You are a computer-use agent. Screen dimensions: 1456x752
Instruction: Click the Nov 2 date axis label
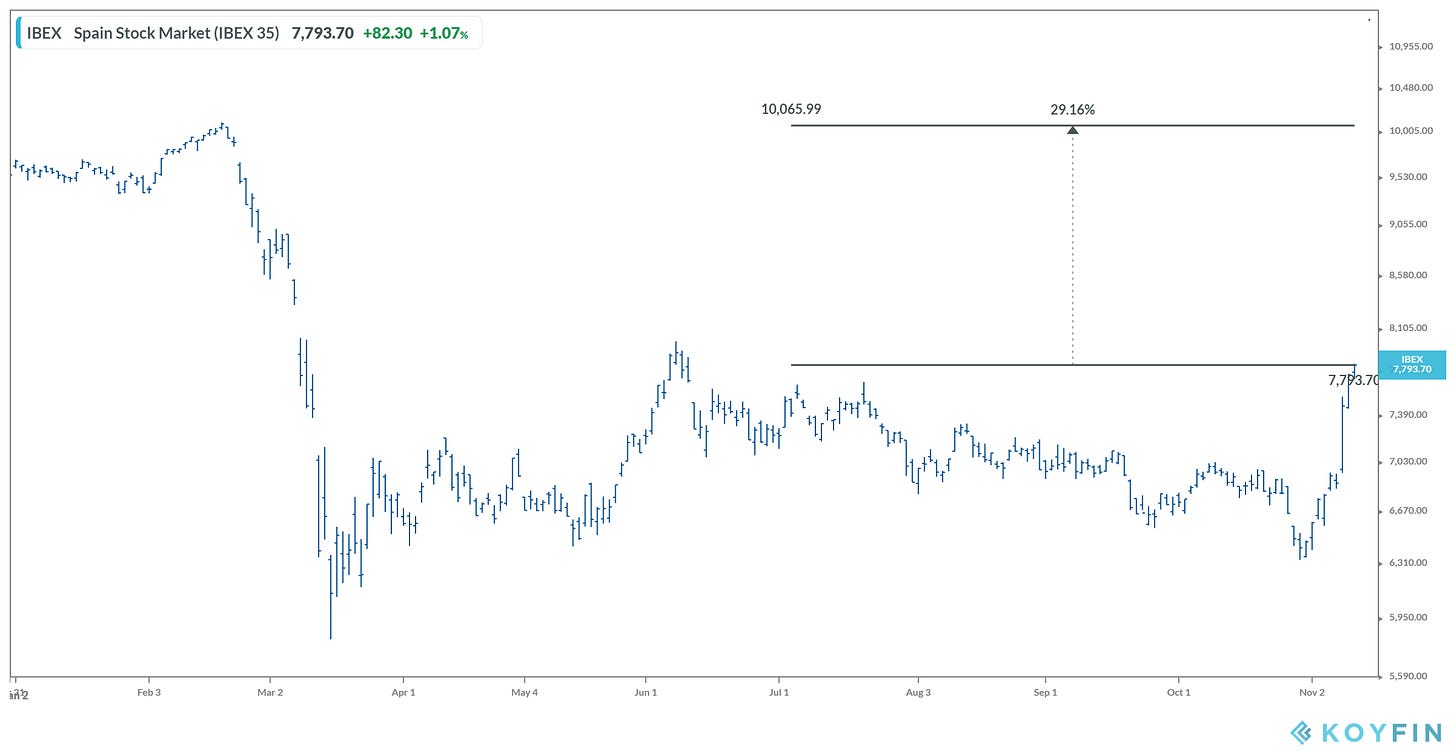(x=1311, y=691)
